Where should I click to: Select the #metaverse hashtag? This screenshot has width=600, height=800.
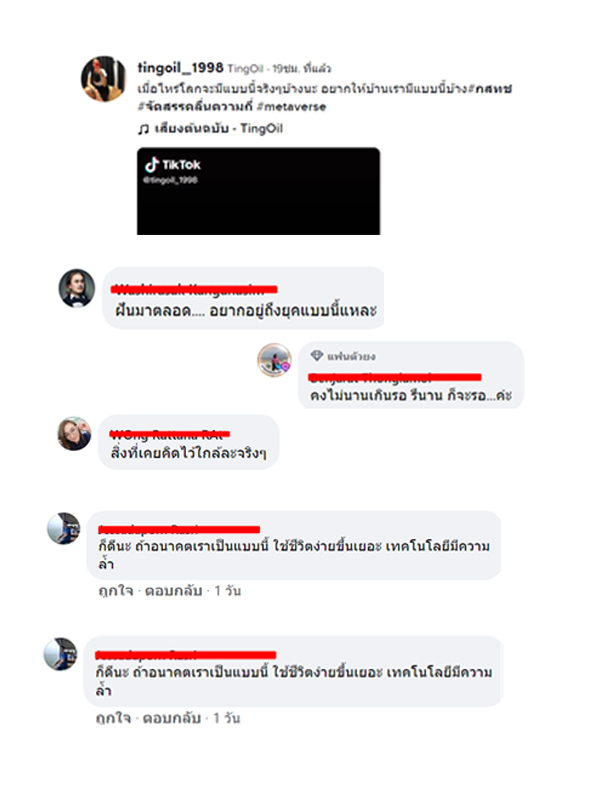[x=291, y=107]
